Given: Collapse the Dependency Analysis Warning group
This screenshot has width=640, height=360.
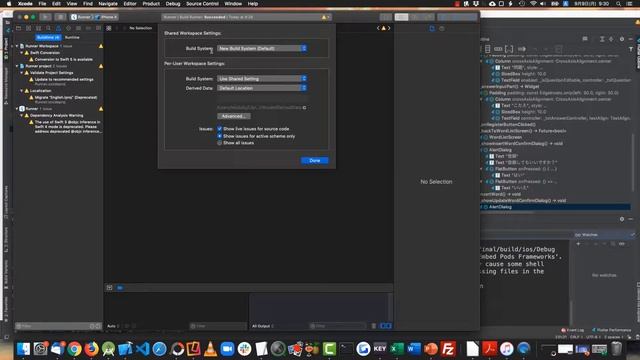Looking at the screenshot, I should [22, 116].
